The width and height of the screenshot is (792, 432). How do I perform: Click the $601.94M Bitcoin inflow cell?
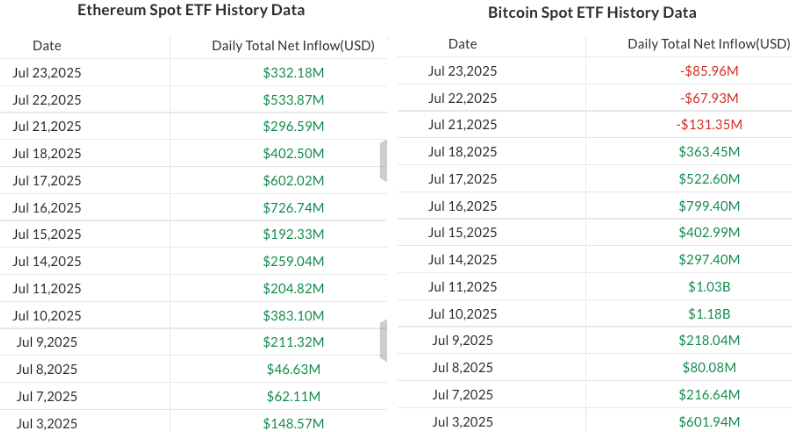(x=708, y=421)
